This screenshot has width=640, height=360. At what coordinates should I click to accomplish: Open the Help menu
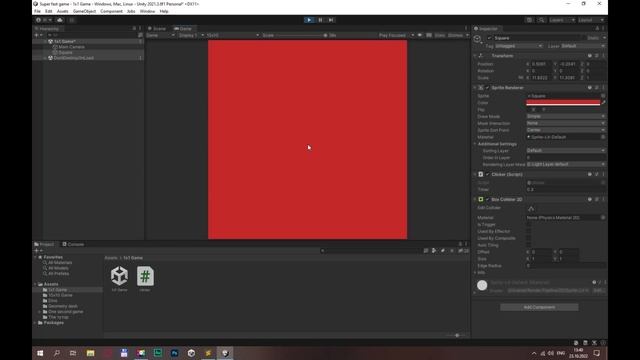click(164, 11)
